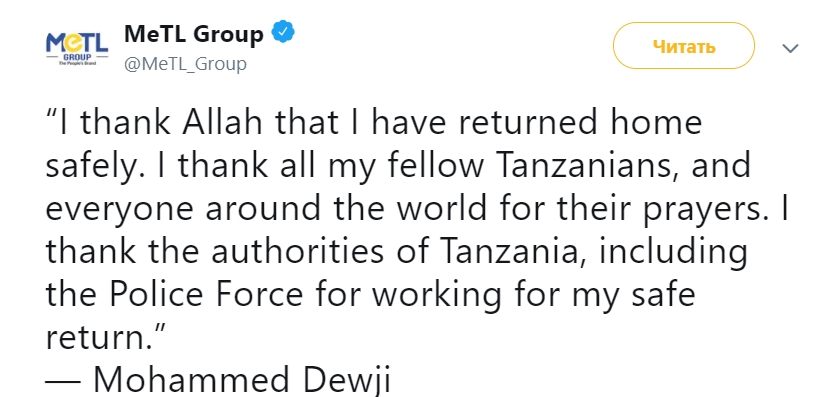Select the tweet line mentioning Allah
This screenshot has height=397, width=838.
click(x=373, y=123)
